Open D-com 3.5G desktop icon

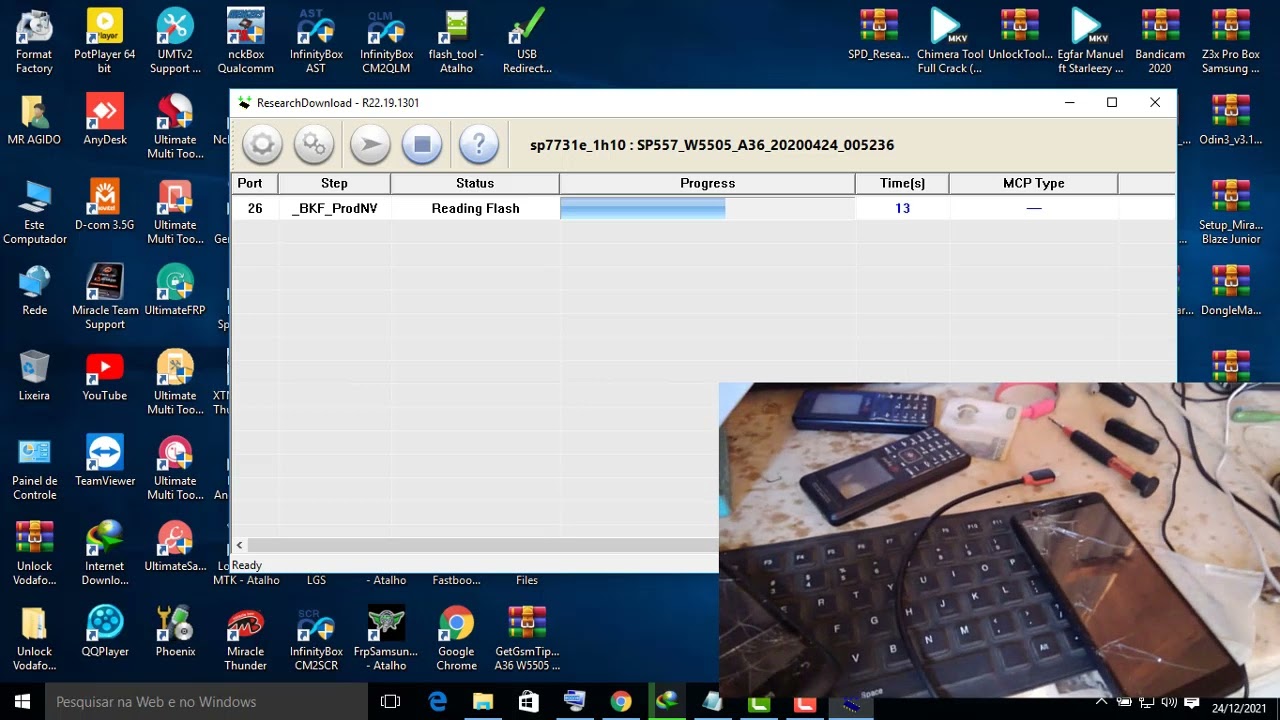coord(104,205)
